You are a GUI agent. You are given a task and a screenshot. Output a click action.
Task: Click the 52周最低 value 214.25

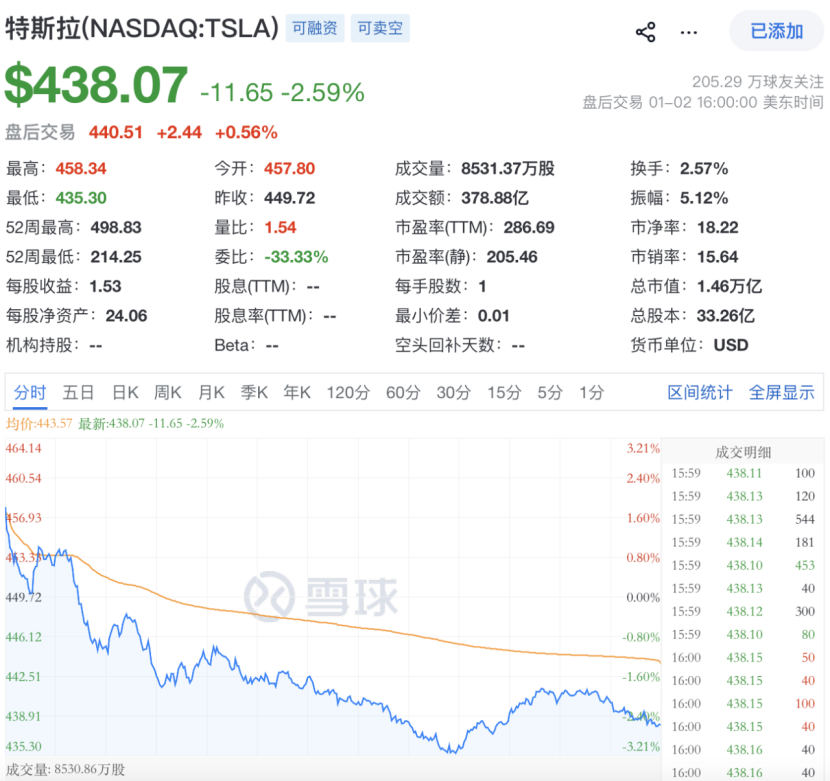click(x=116, y=257)
